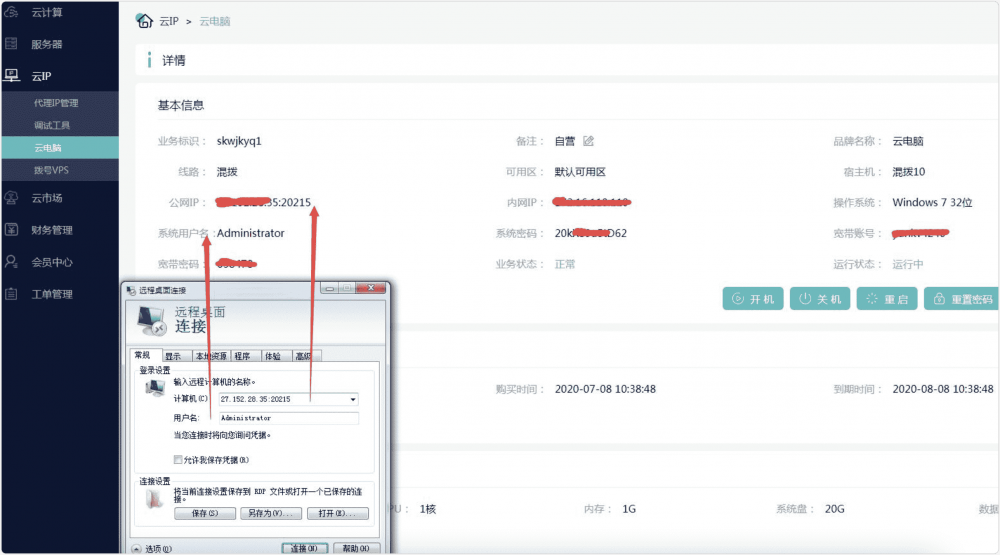Viewport: 1000px width, 555px height.
Task: Switch to the 显示 tab in remote desktop
Action: pyautogui.click(x=173, y=356)
